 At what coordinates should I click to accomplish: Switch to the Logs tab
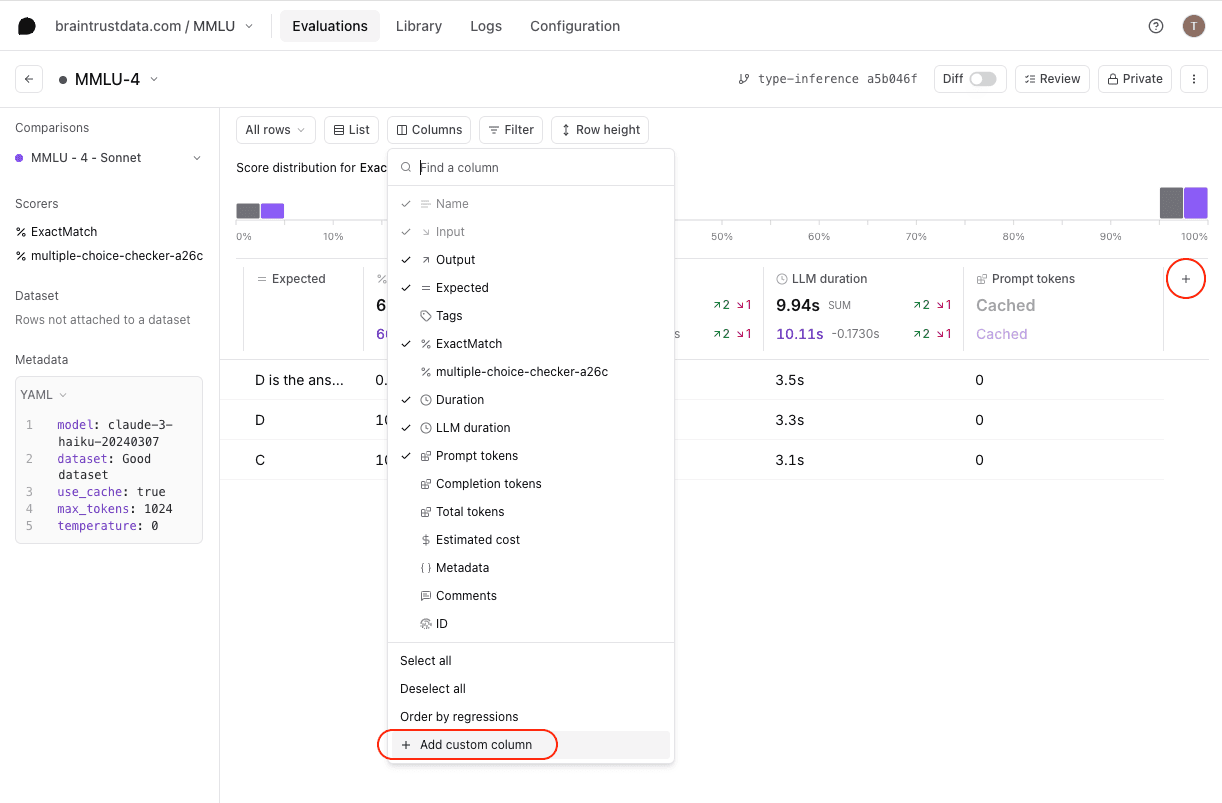(x=485, y=26)
